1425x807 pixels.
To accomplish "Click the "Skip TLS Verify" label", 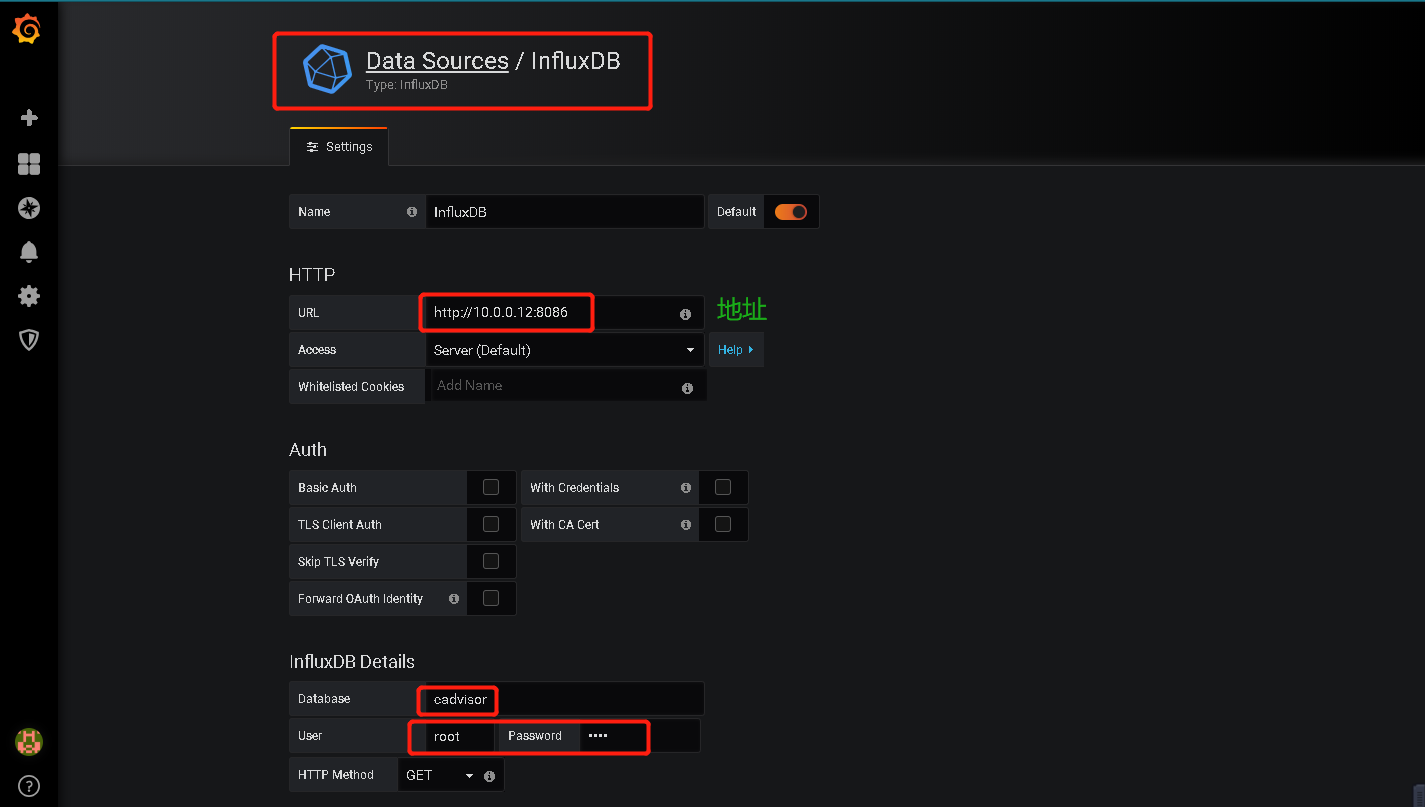I will 338,562.
